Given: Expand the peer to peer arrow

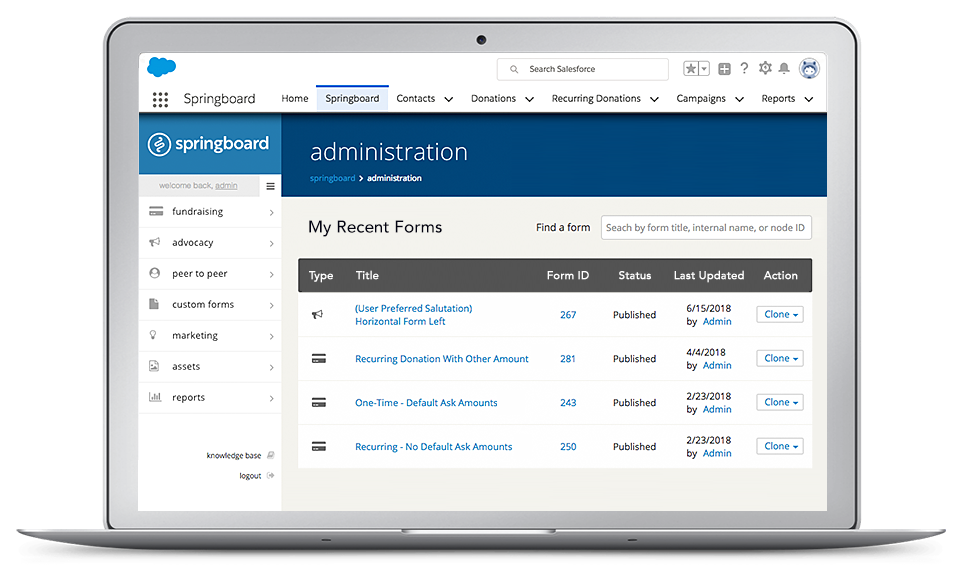Looking at the screenshot, I should (x=271, y=275).
